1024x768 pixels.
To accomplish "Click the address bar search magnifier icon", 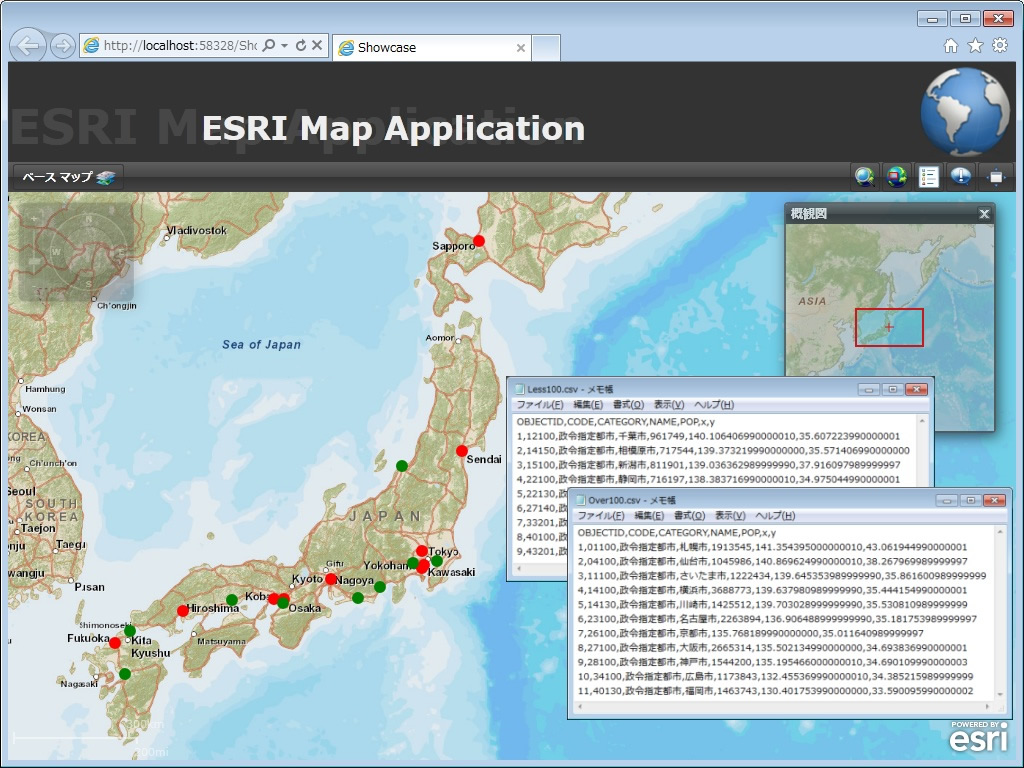I will pyautogui.click(x=268, y=46).
